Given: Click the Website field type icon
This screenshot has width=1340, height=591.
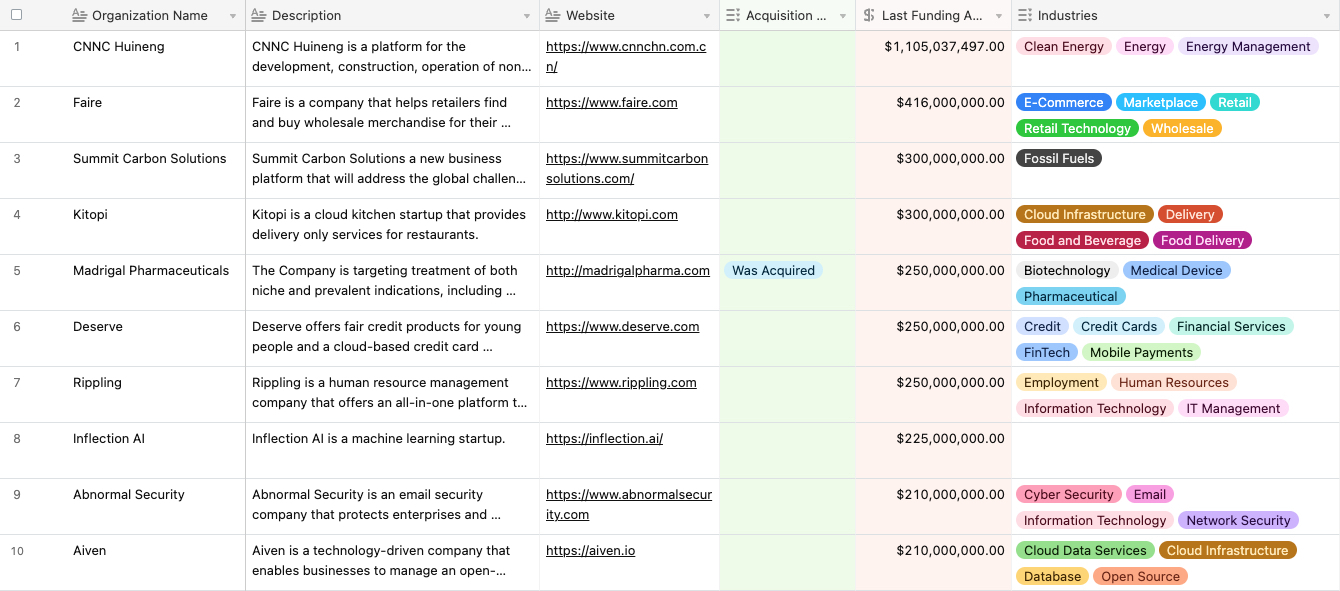Looking at the screenshot, I should 553,16.
